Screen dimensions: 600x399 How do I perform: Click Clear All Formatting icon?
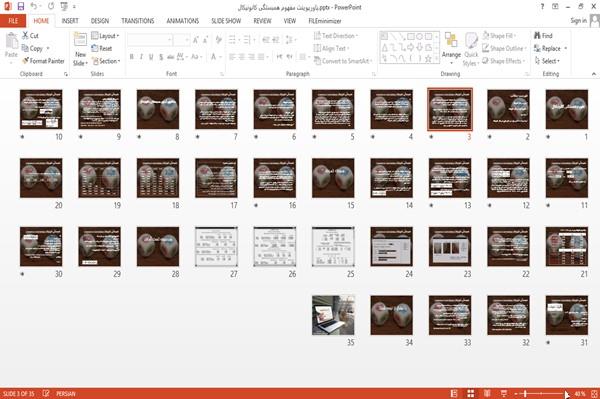pos(218,40)
